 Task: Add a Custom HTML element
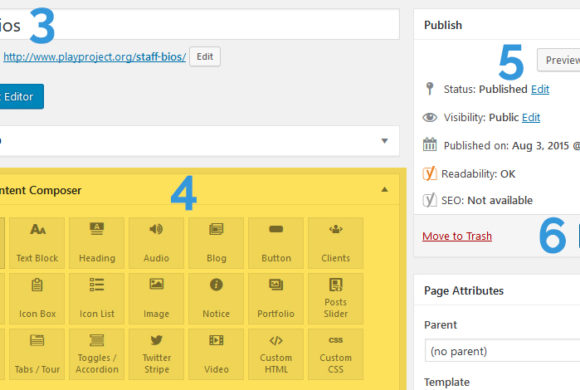pos(276,354)
